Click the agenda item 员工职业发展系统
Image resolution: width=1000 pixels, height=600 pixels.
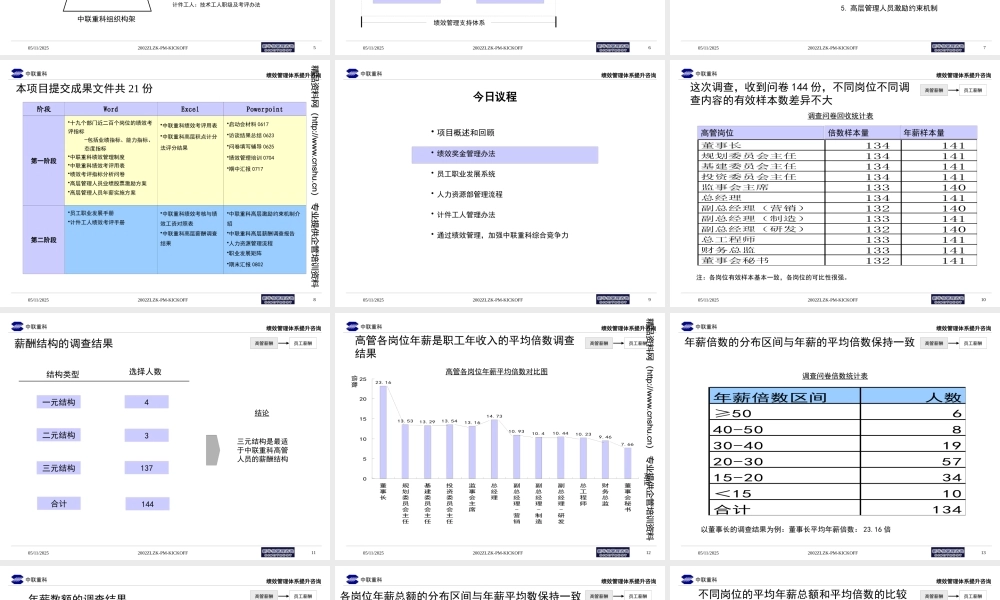click(x=466, y=174)
